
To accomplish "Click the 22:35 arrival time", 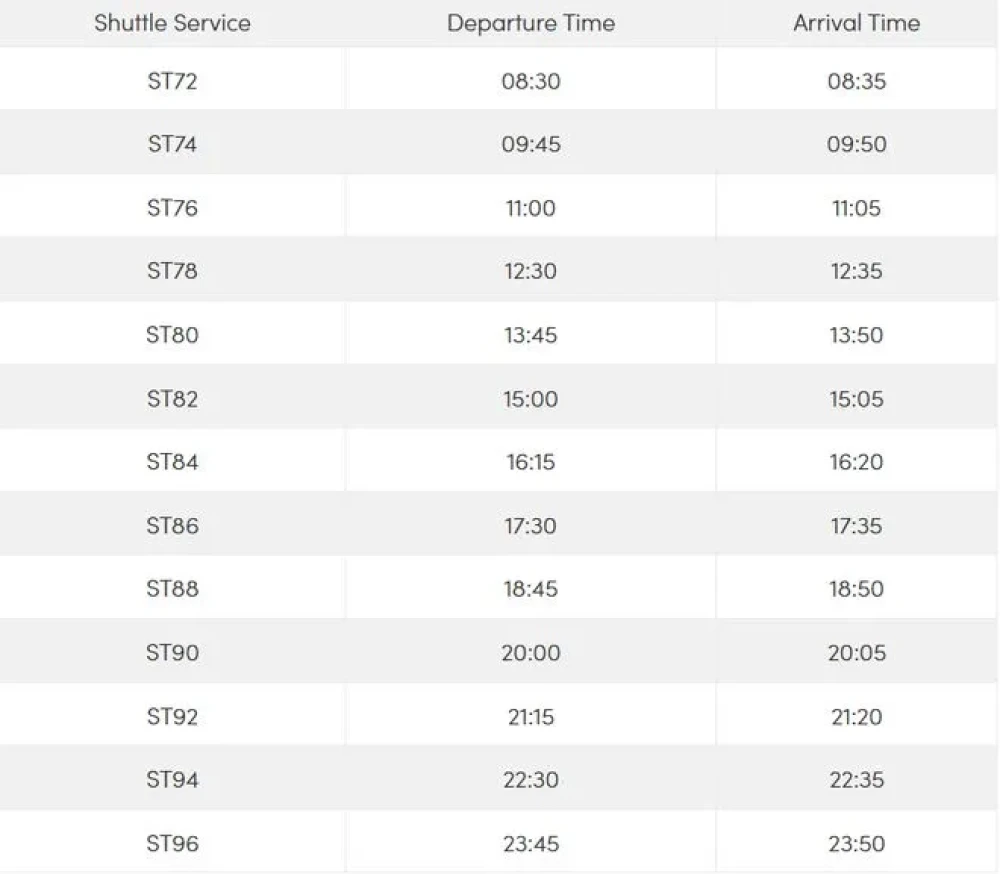I will click(x=856, y=780).
